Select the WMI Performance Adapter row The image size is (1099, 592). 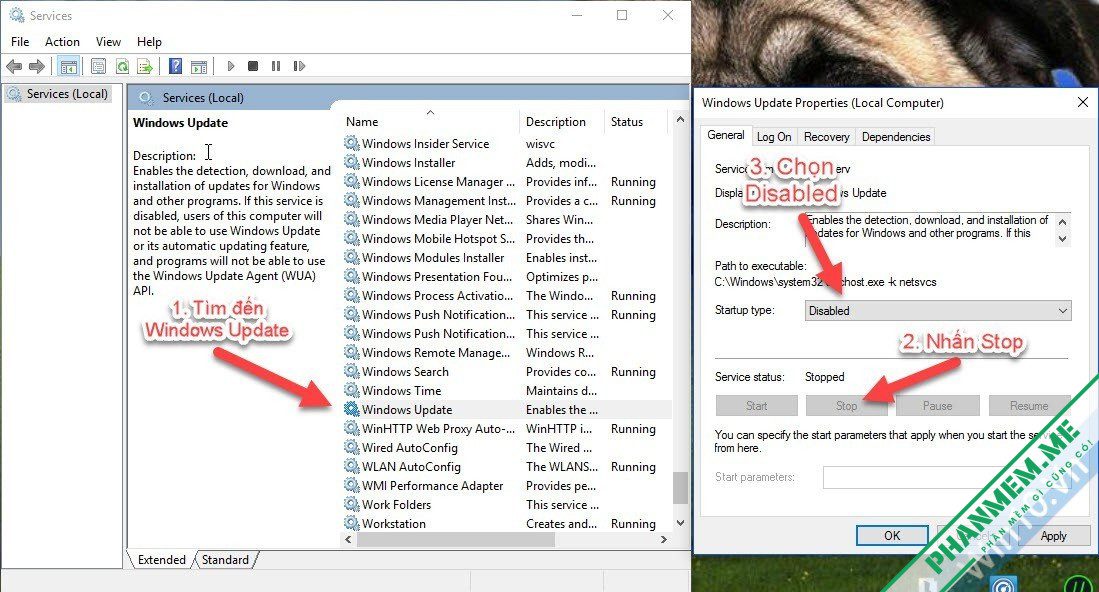pyautogui.click(x=507, y=486)
